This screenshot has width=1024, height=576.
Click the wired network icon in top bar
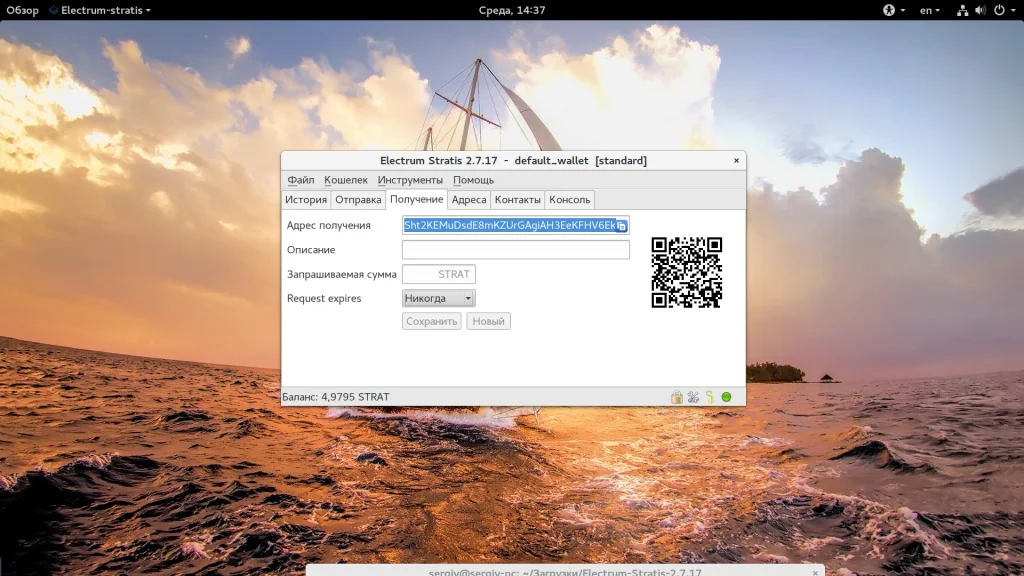962,10
